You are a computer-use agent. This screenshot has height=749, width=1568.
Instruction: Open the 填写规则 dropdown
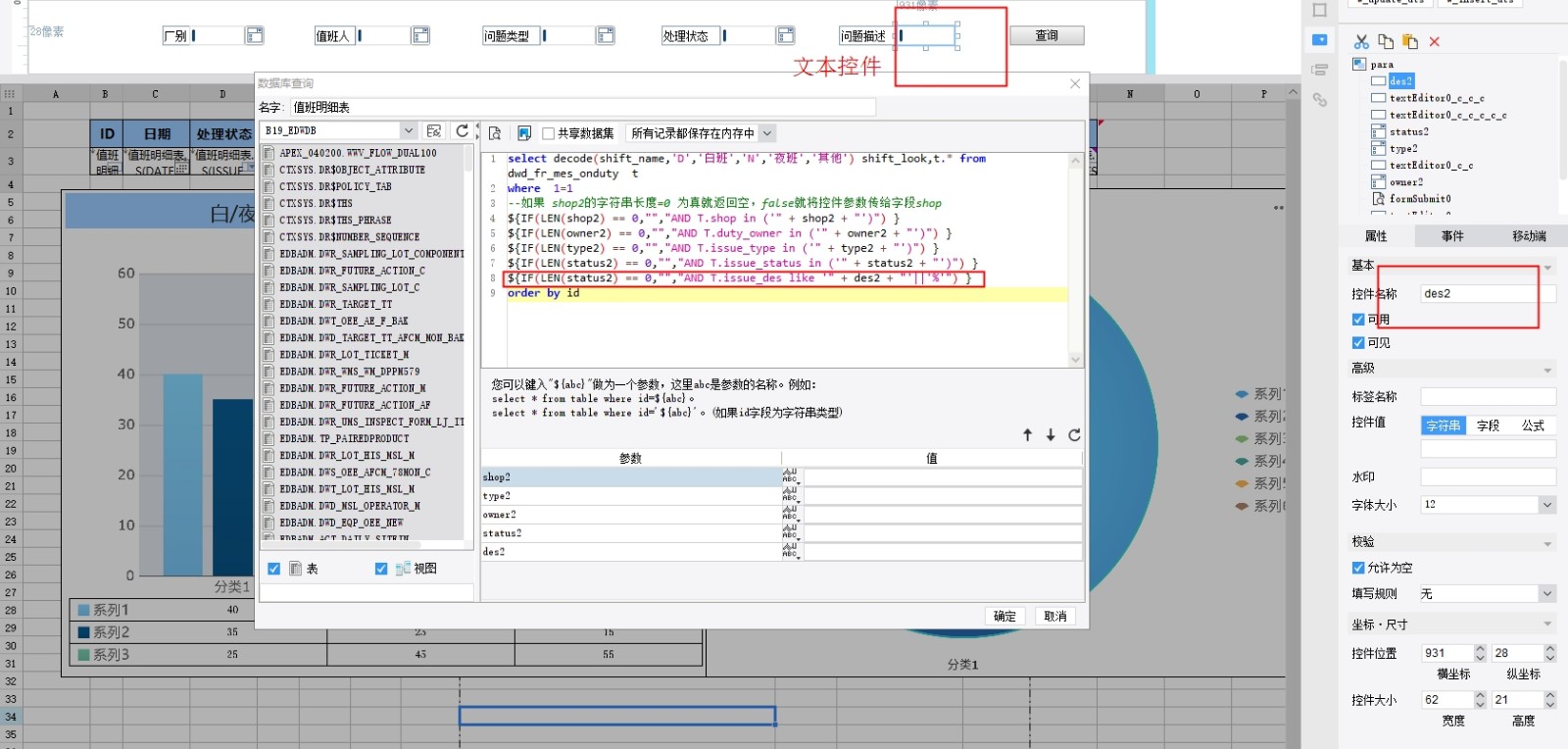pyautogui.click(x=1546, y=594)
